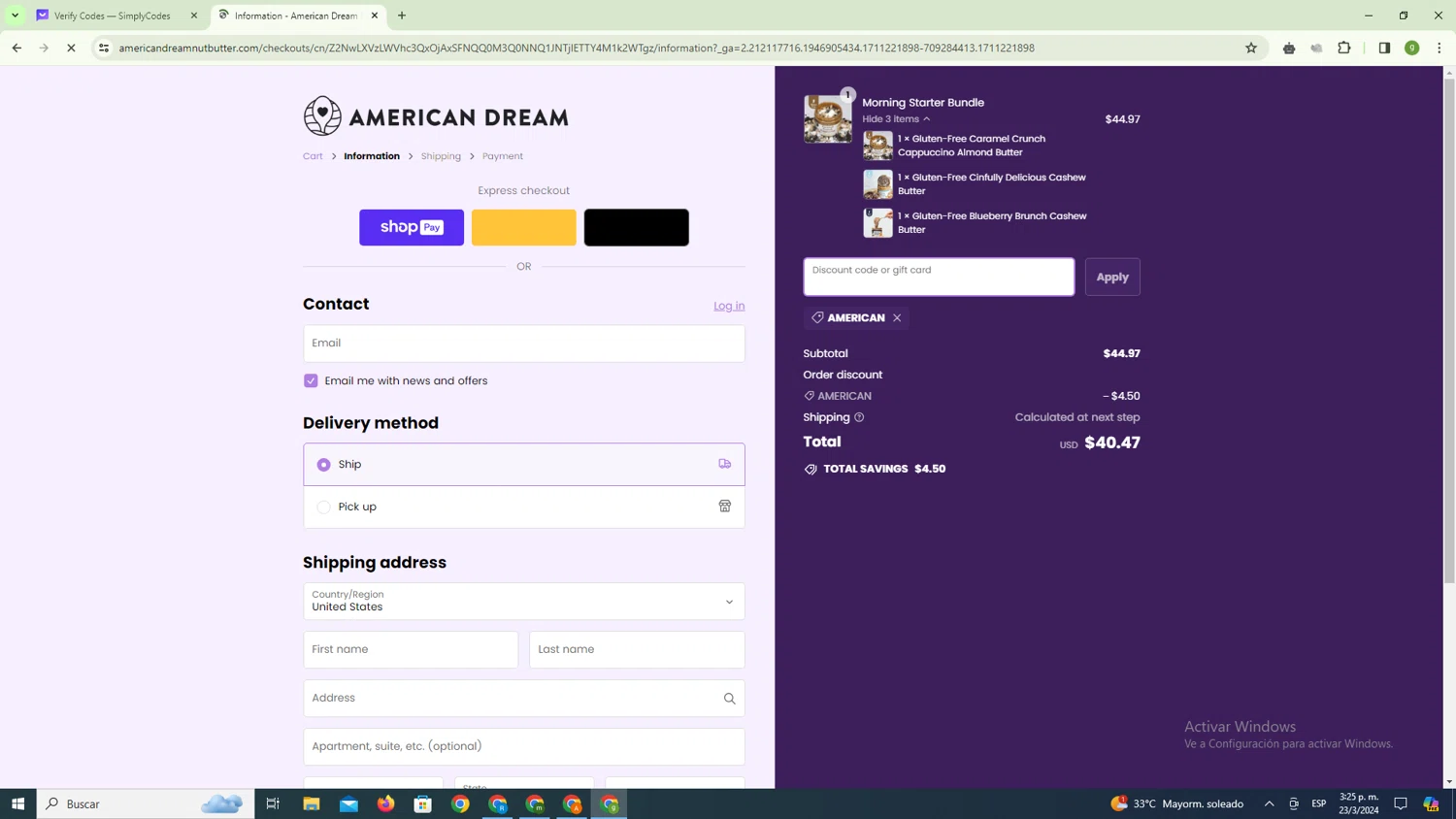Pay with Shop Pay express checkout
The image size is (1456, 819).
tap(412, 227)
